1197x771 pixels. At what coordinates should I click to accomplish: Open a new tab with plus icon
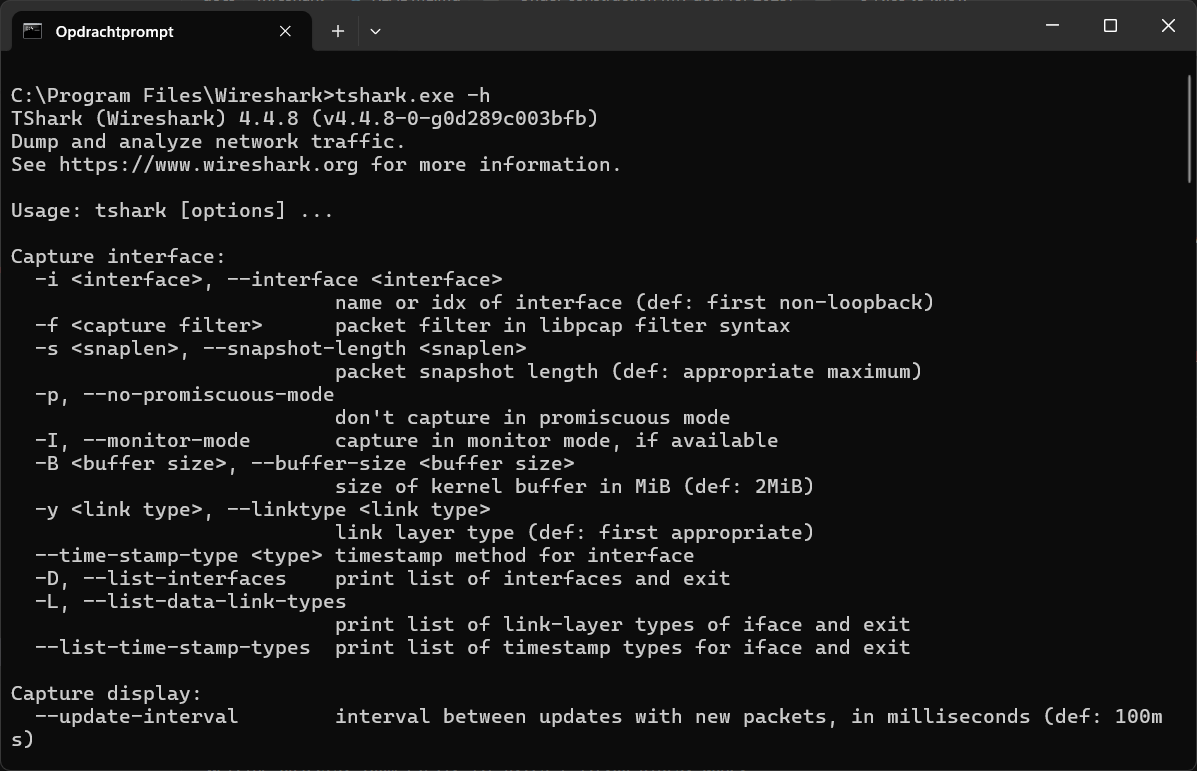click(x=338, y=31)
